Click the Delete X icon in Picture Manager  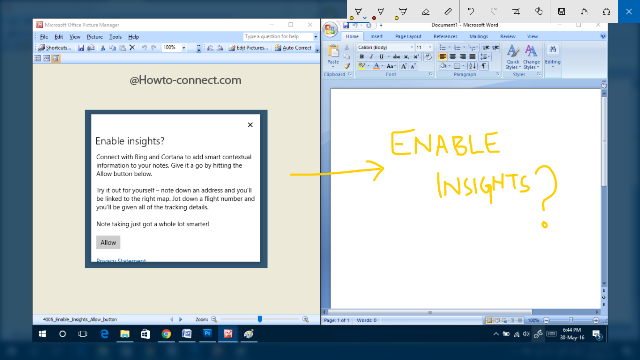tap(132, 48)
